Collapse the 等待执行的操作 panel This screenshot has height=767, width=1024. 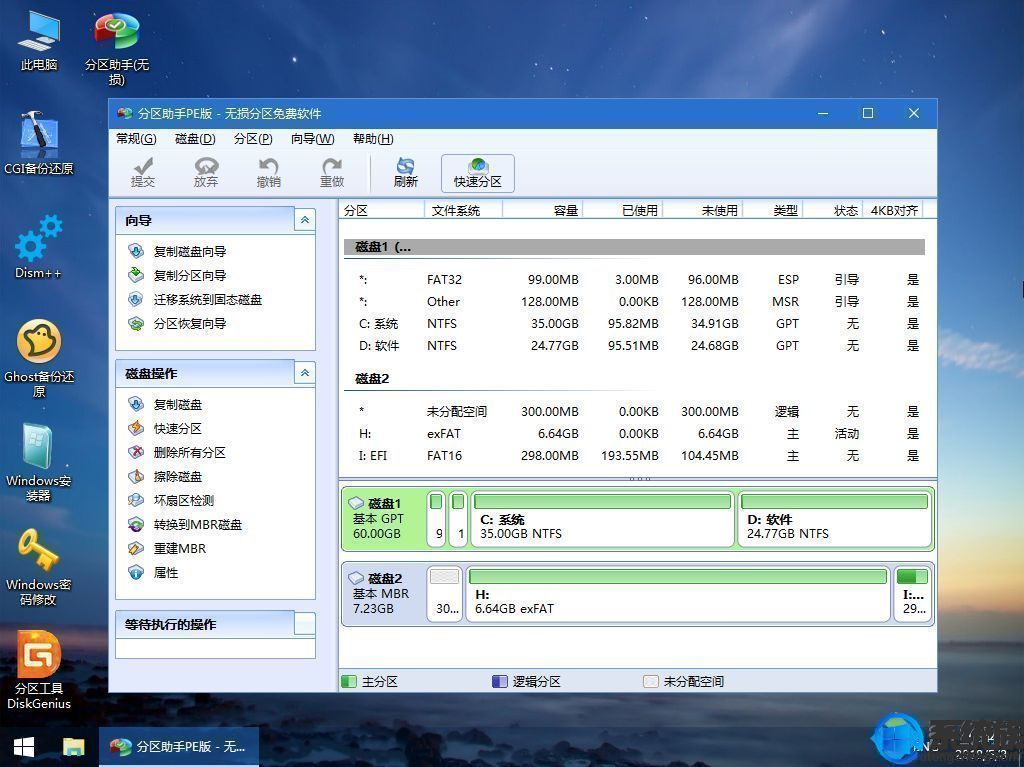coord(305,624)
